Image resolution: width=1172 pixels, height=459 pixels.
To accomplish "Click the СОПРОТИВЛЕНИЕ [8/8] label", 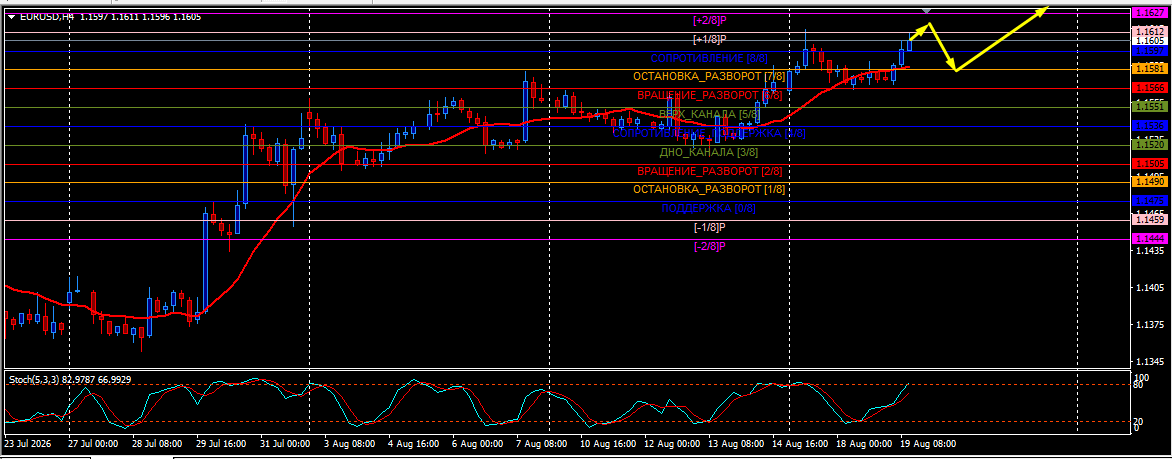I will click(709, 58).
